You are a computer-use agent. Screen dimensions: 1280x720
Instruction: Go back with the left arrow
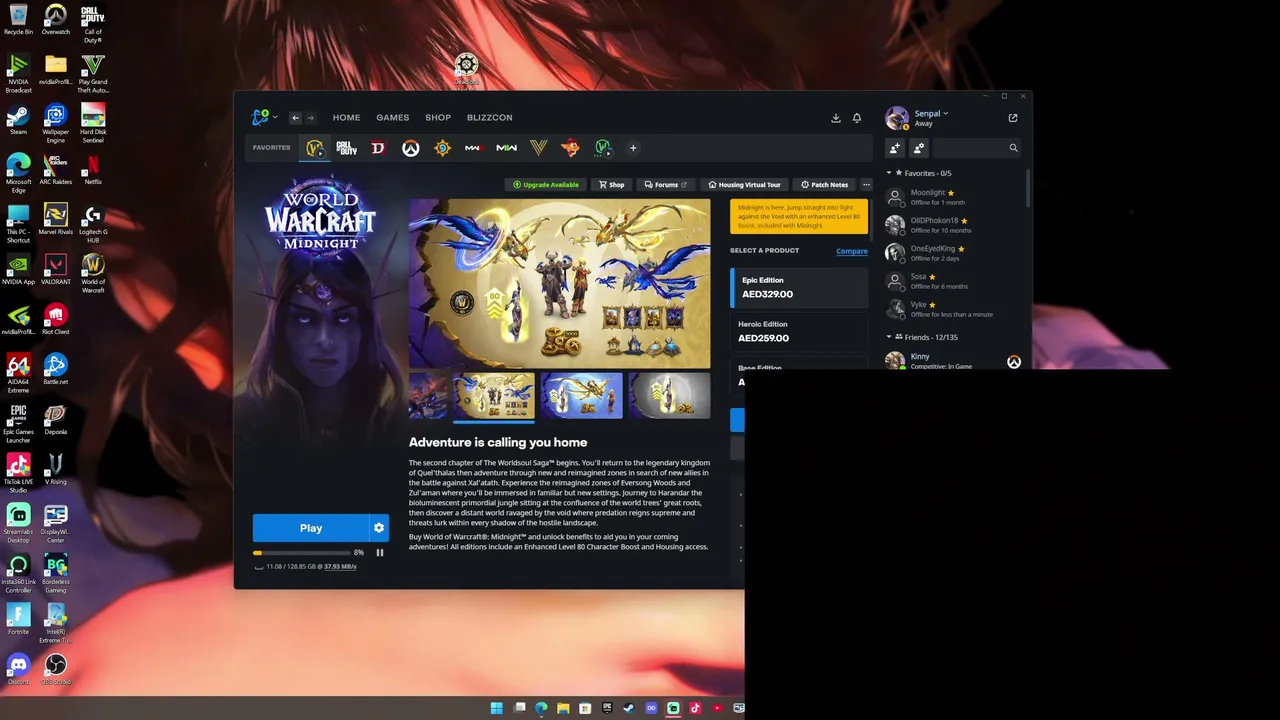[x=295, y=118]
